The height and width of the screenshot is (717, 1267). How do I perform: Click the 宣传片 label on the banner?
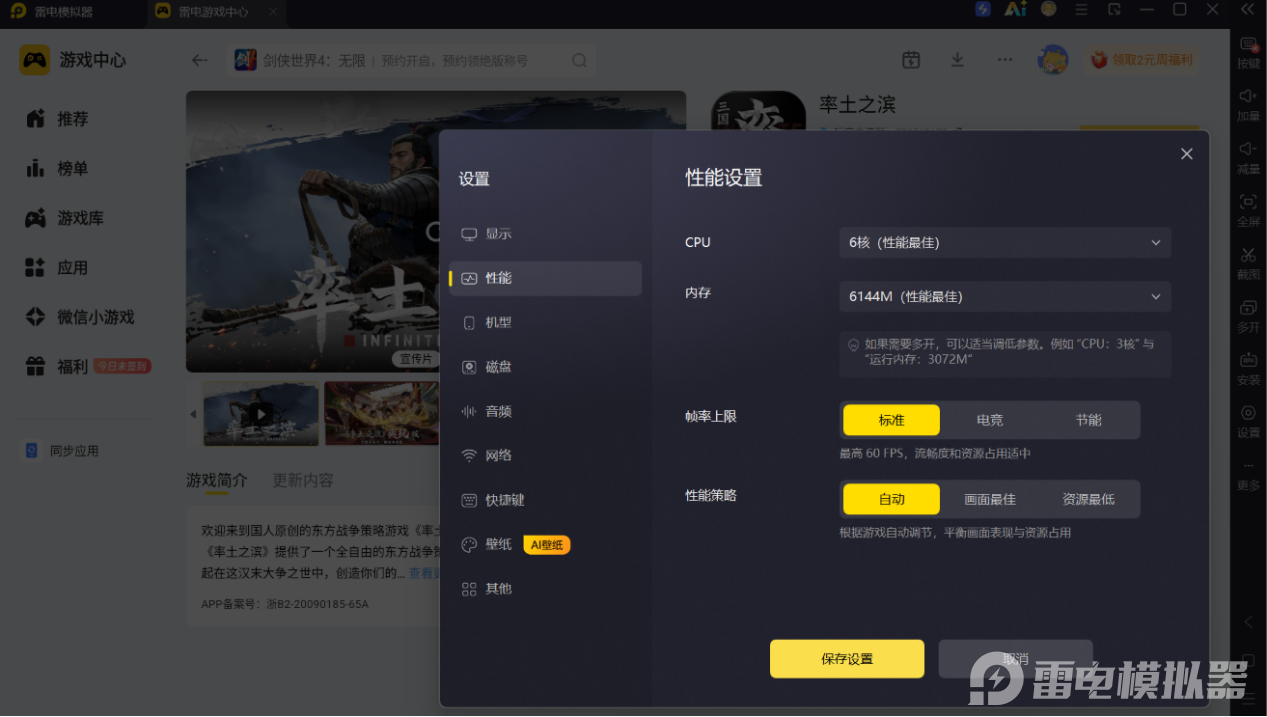[416, 359]
